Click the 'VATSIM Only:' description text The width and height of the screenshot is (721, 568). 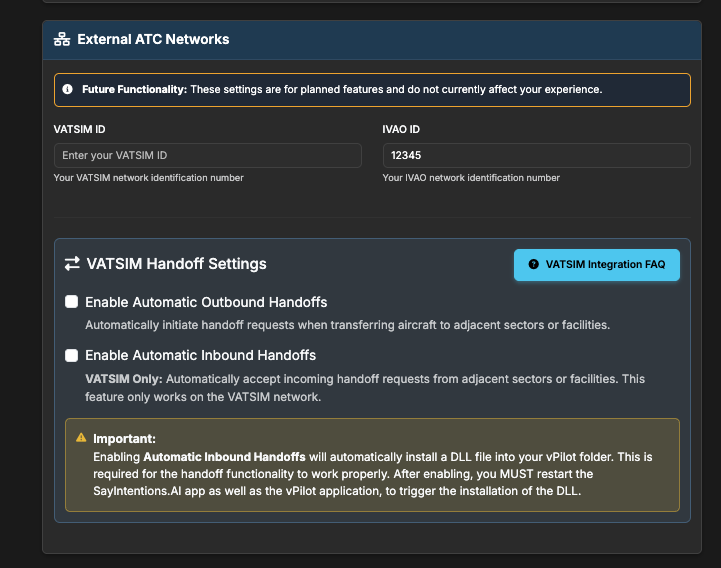click(x=365, y=388)
